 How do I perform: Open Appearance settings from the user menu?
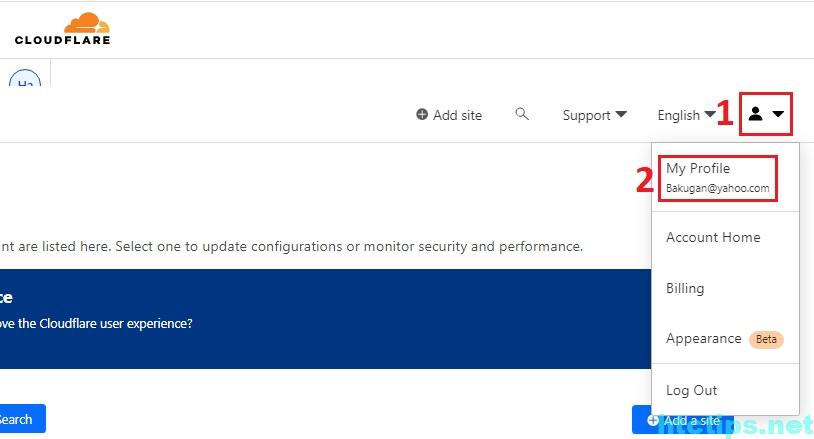(704, 338)
